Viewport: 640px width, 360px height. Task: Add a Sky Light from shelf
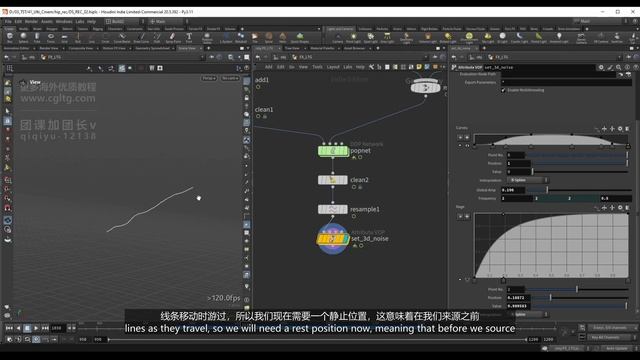(x=488, y=38)
